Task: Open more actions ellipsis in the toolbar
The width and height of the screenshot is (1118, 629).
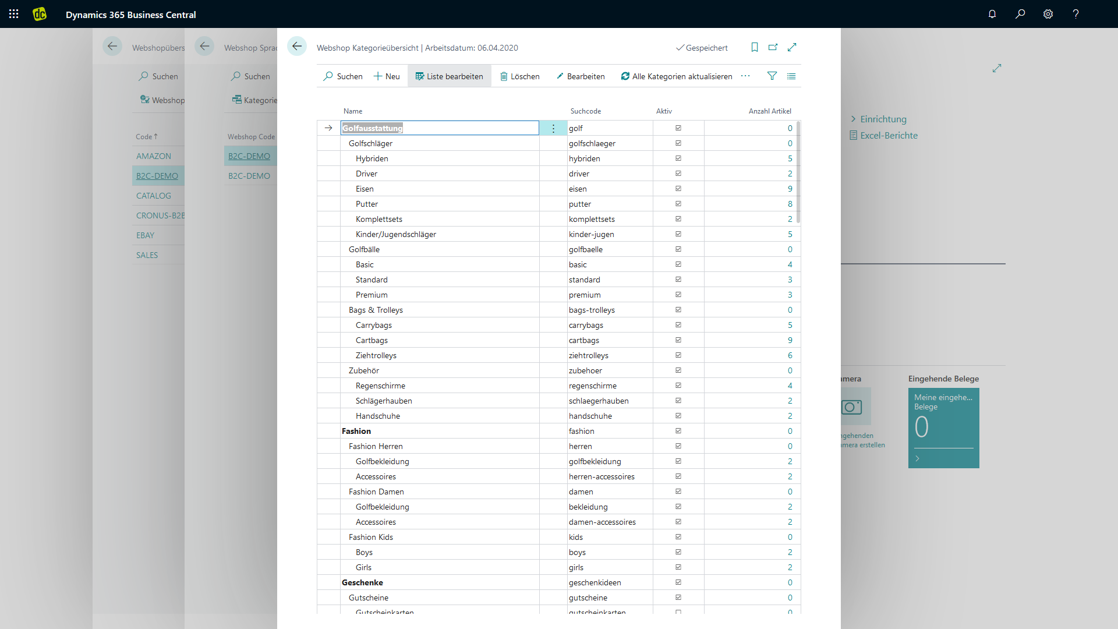Action: click(x=745, y=76)
